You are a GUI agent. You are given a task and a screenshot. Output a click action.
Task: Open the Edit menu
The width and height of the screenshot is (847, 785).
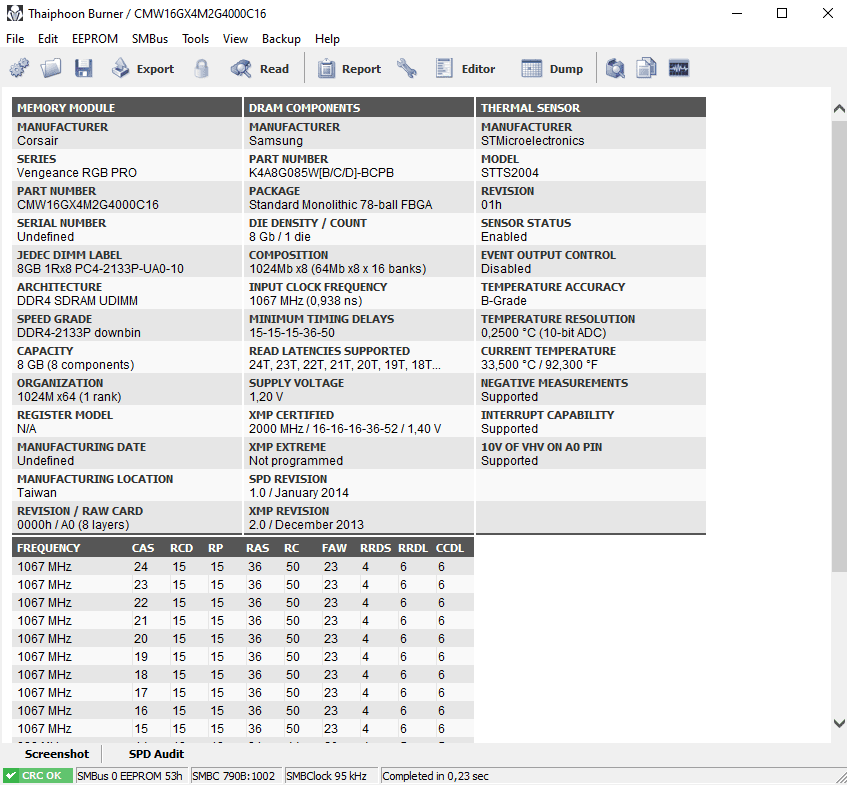(48, 39)
